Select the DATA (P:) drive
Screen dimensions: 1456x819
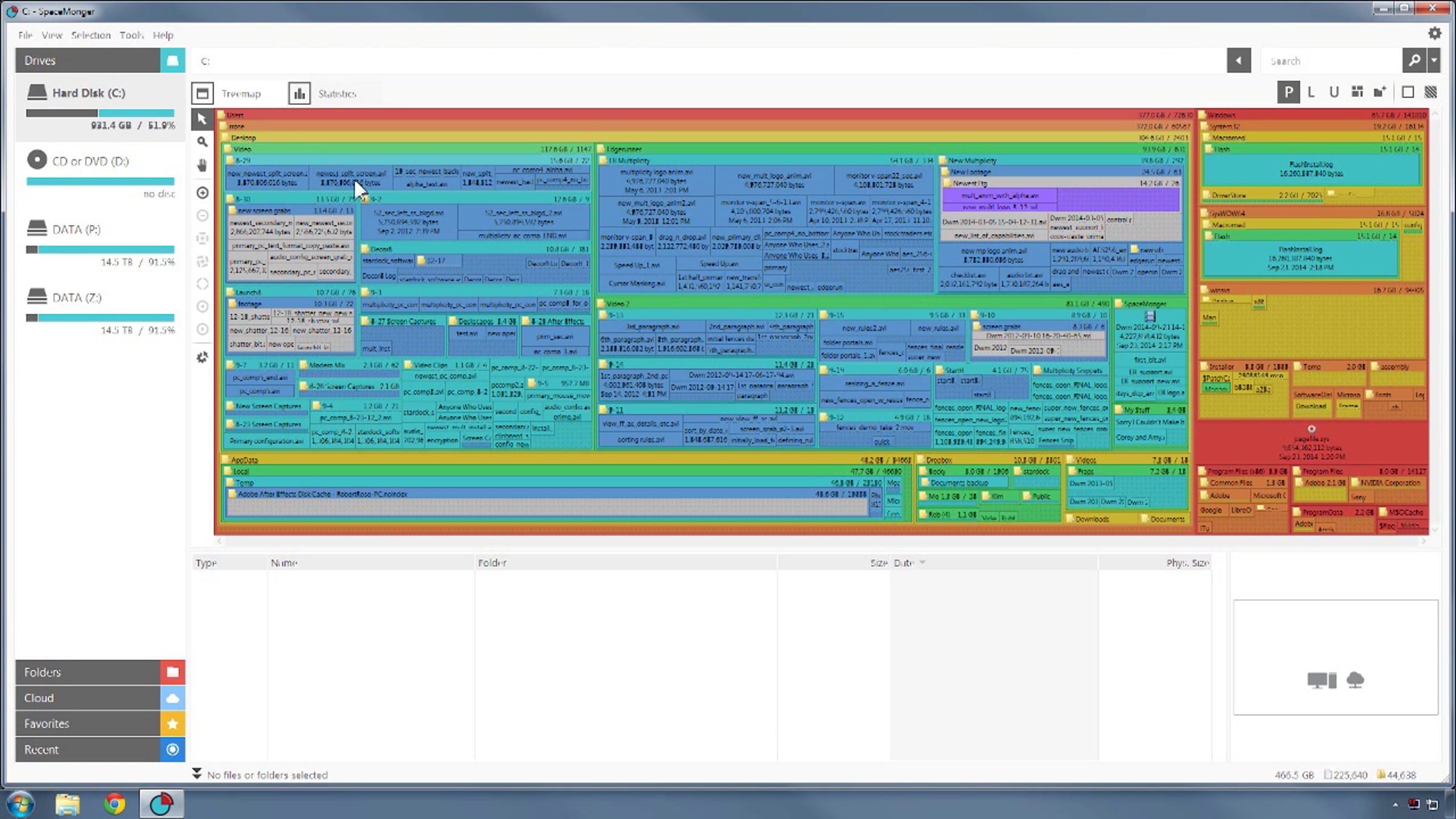click(x=76, y=229)
